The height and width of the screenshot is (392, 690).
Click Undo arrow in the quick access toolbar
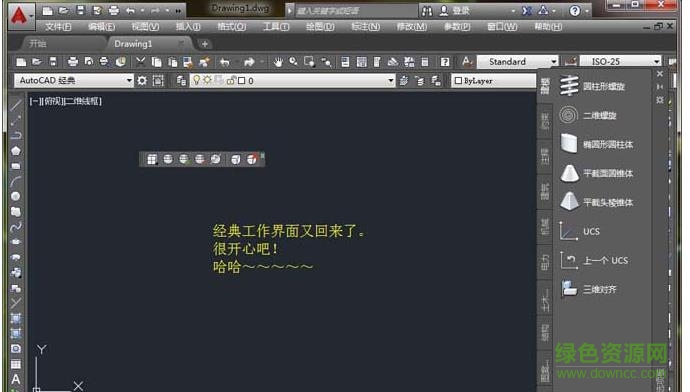coord(130,11)
